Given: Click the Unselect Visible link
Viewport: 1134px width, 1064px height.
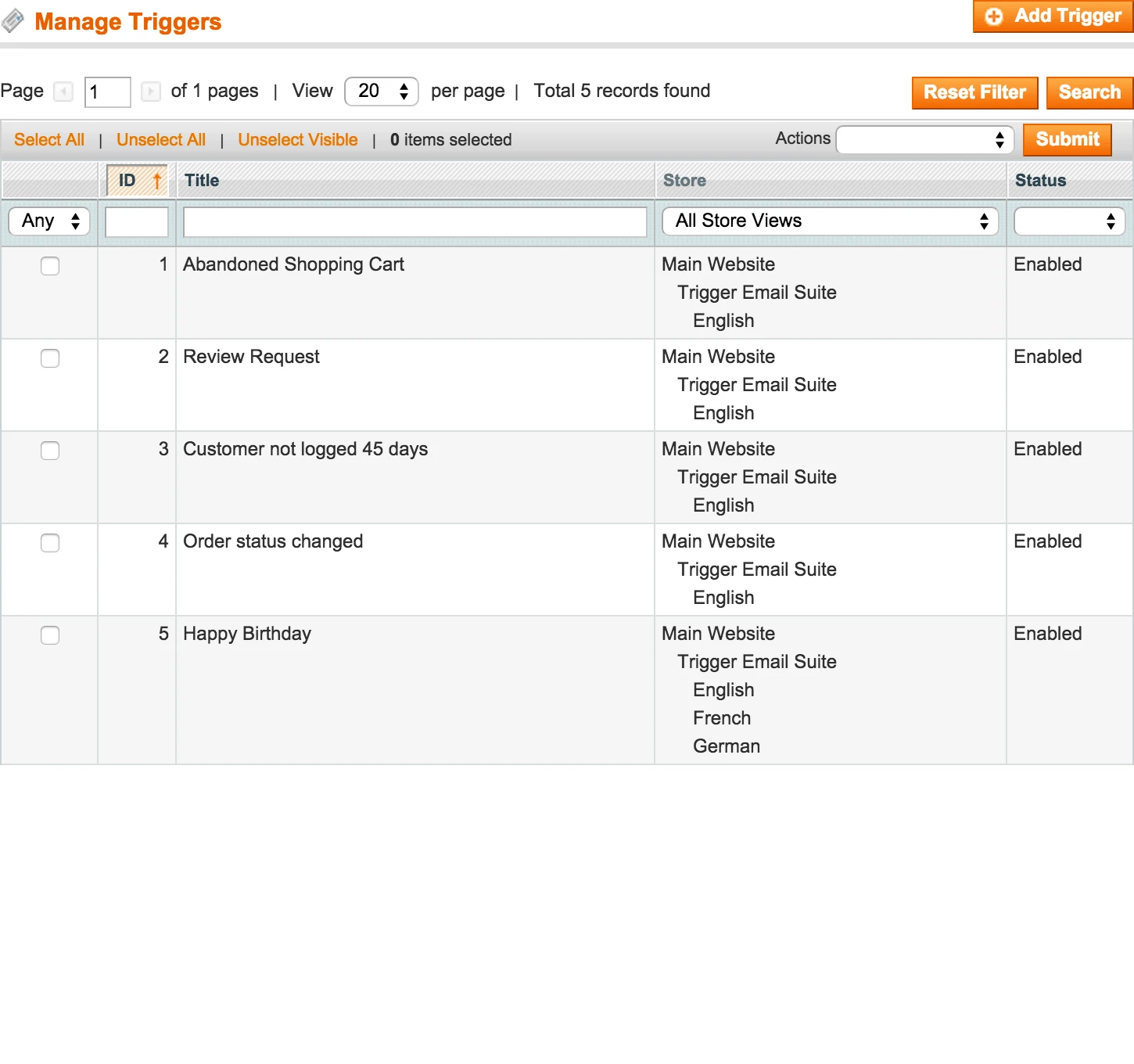Looking at the screenshot, I should click(297, 139).
